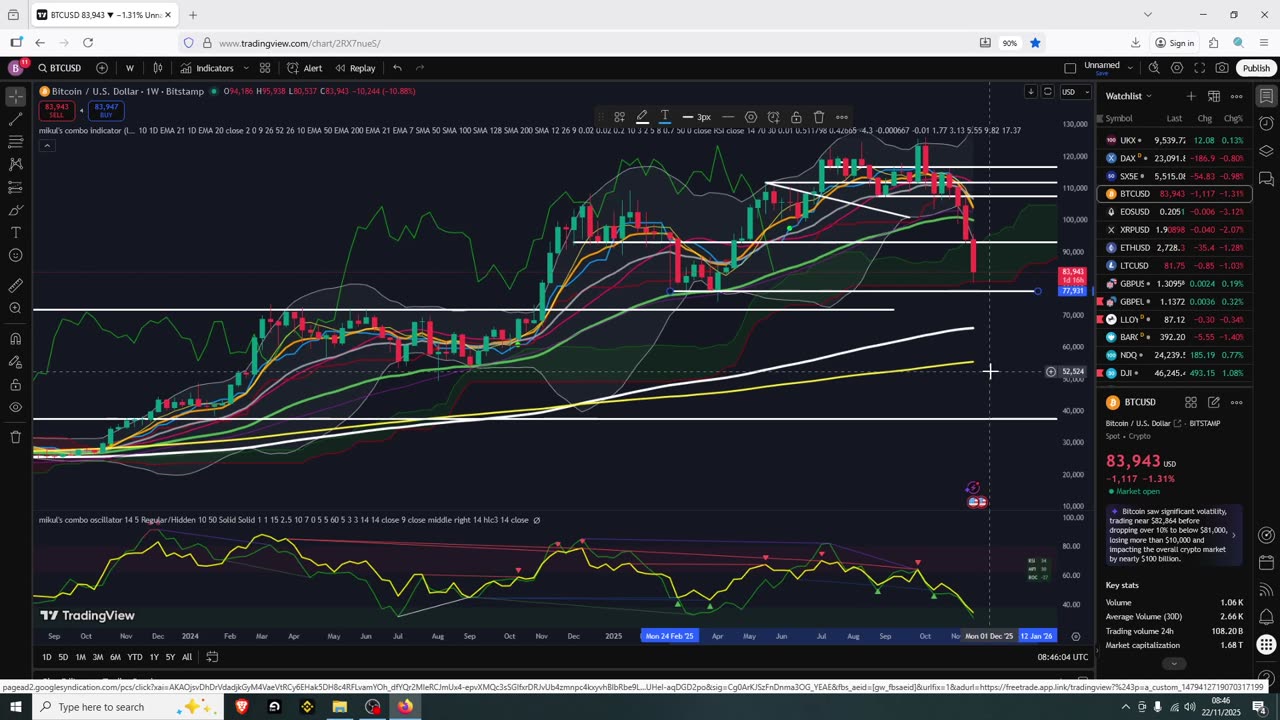Open more options in drawing toolbar
This screenshot has width=1280, height=720.
pyautogui.click(x=842, y=117)
